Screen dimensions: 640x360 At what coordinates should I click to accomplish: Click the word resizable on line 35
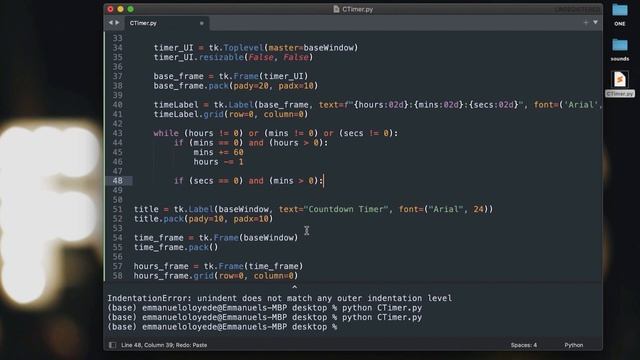(x=221, y=57)
